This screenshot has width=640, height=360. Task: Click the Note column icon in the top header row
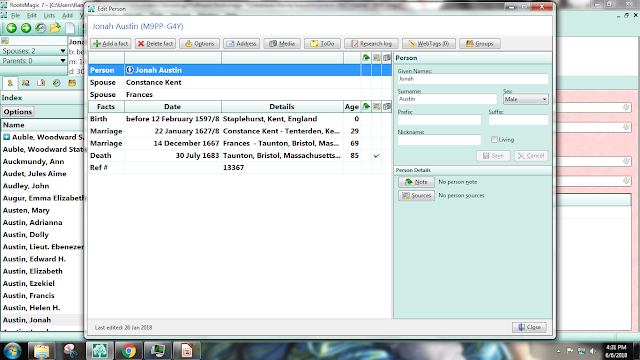(x=366, y=58)
